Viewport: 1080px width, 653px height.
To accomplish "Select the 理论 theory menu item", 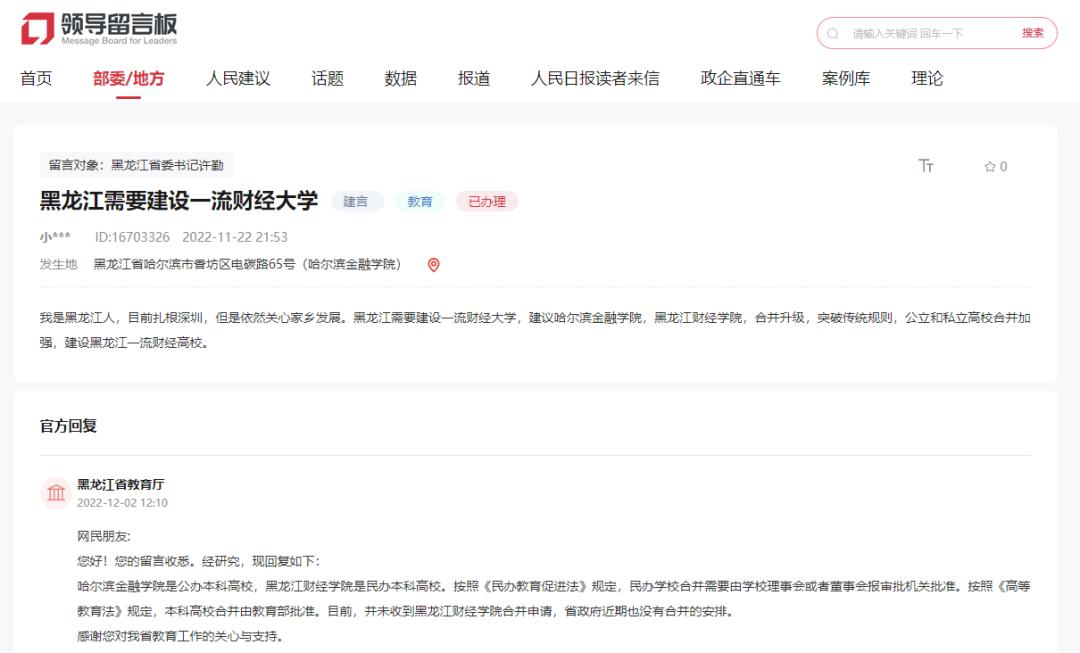I will pyautogui.click(x=927, y=79).
